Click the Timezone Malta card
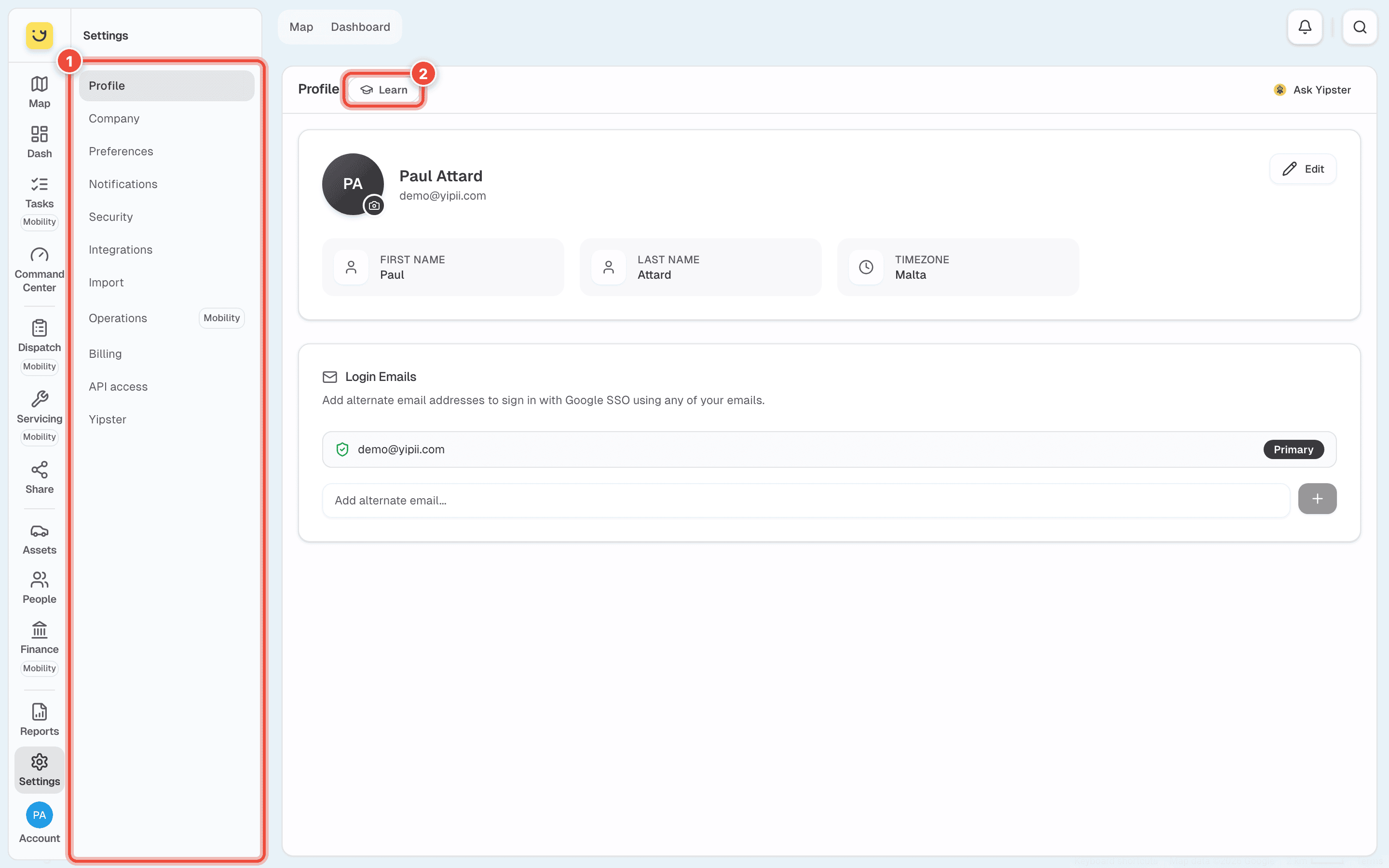This screenshot has width=1389, height=868. (958, 267)
